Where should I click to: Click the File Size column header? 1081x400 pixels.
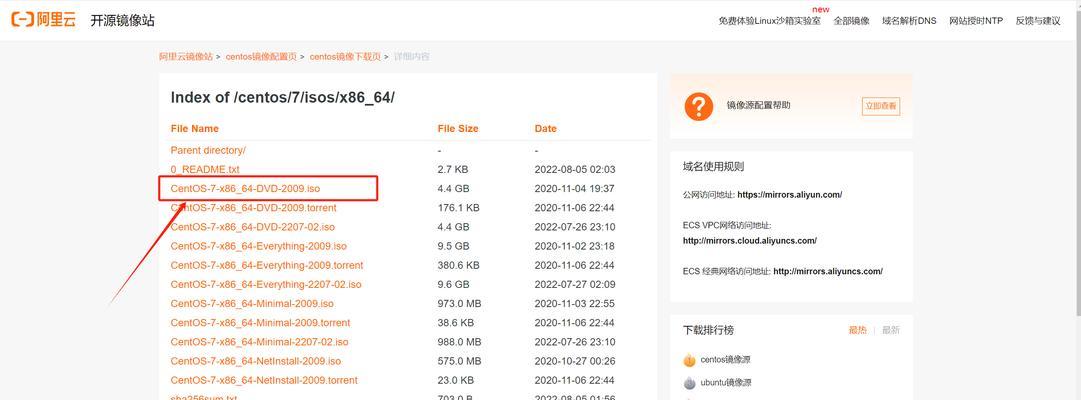[x=458, y=128]
